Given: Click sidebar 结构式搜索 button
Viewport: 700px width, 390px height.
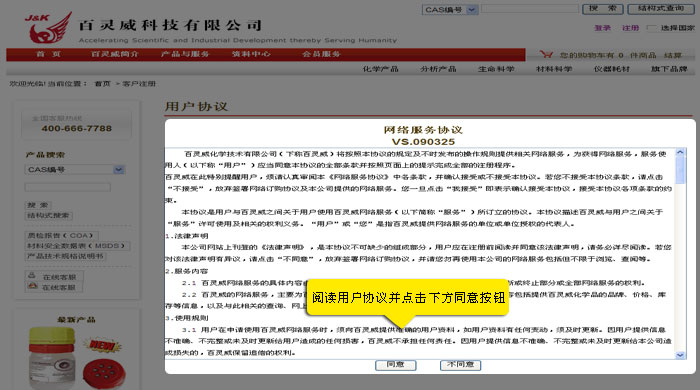Looking at the screenshot, I should [48, 216].
